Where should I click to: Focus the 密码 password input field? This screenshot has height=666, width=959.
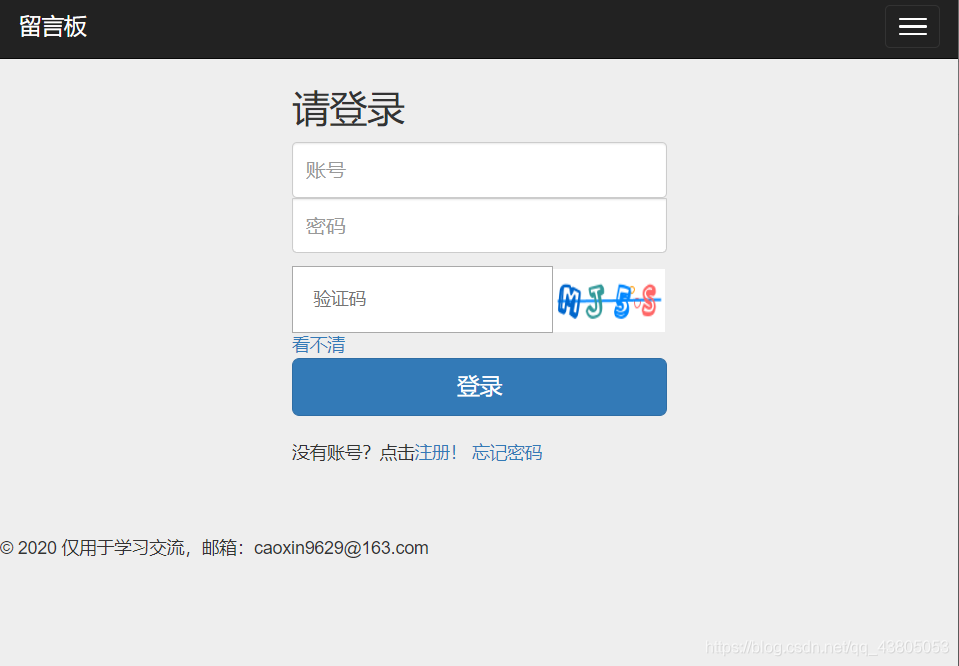pyautogui.click(x=479, y=225)
